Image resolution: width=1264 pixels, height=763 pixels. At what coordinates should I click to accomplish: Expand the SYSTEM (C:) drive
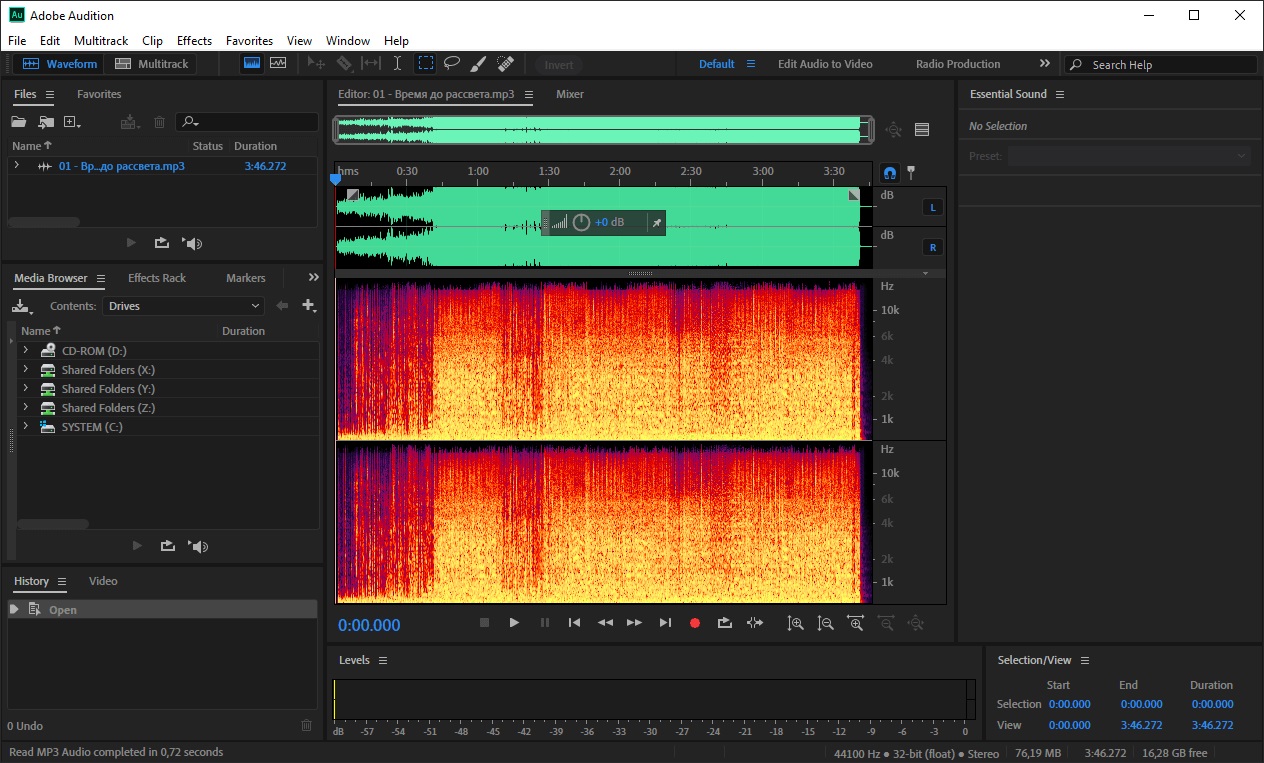coord(25,427)
